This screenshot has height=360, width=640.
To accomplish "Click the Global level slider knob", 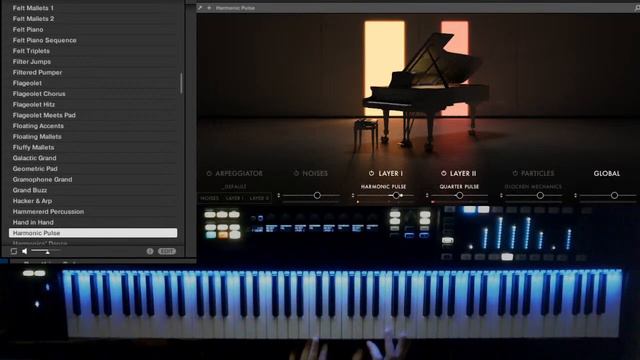I will coord(614,196).
